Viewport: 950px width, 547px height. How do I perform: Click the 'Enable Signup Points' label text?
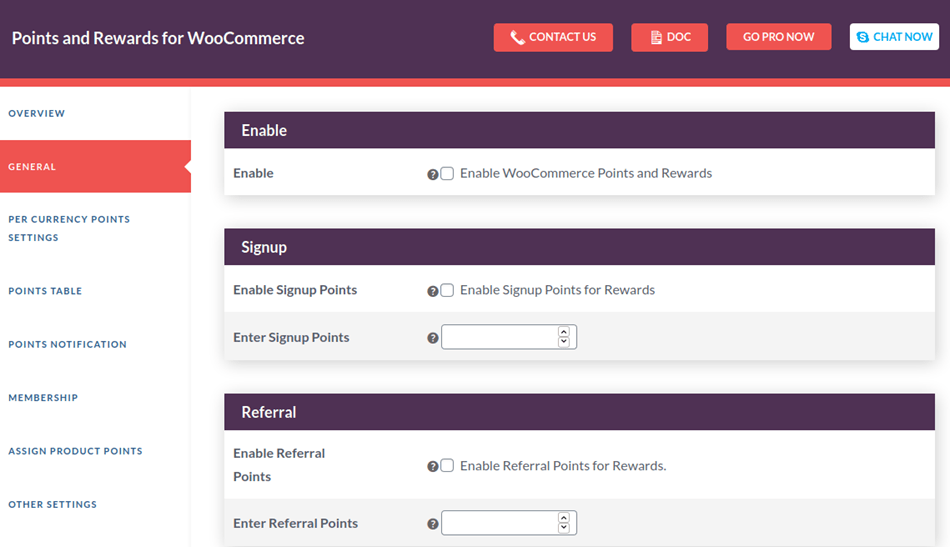[x=295, y=290]
